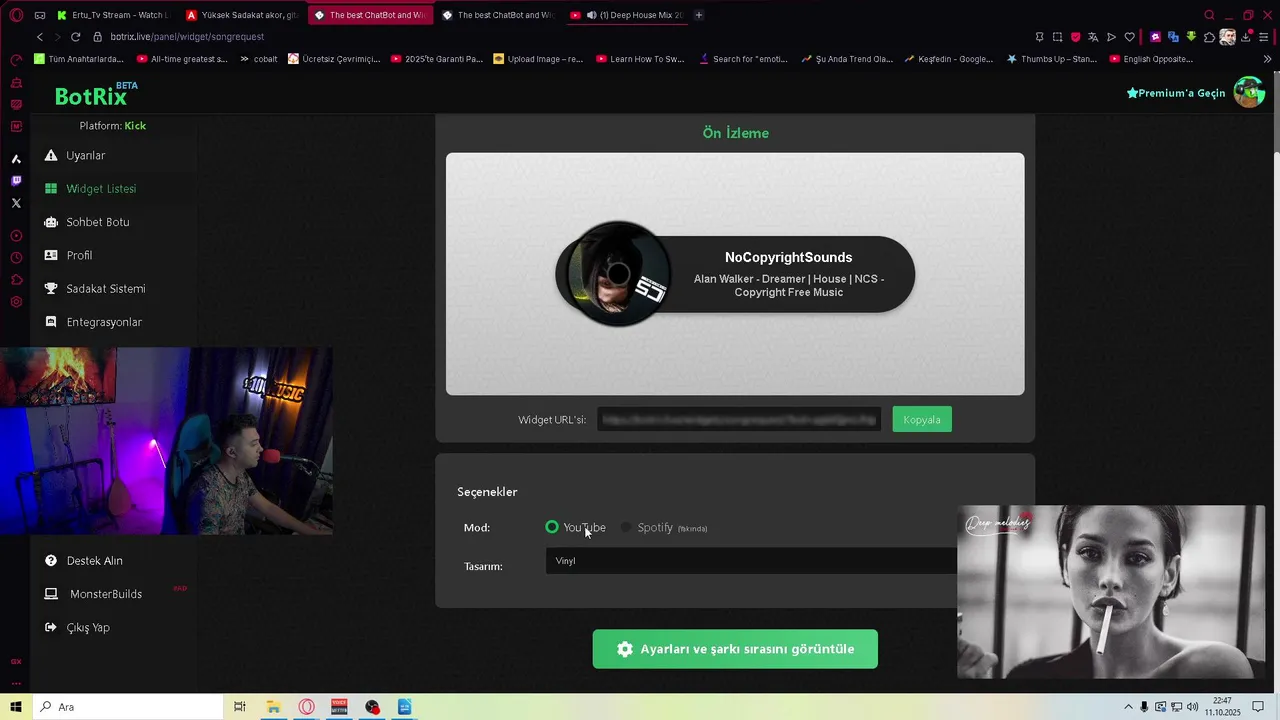Click the speaker volume tray icon
This screenshot has width=1280, height=720.
tap(1192, 707)
